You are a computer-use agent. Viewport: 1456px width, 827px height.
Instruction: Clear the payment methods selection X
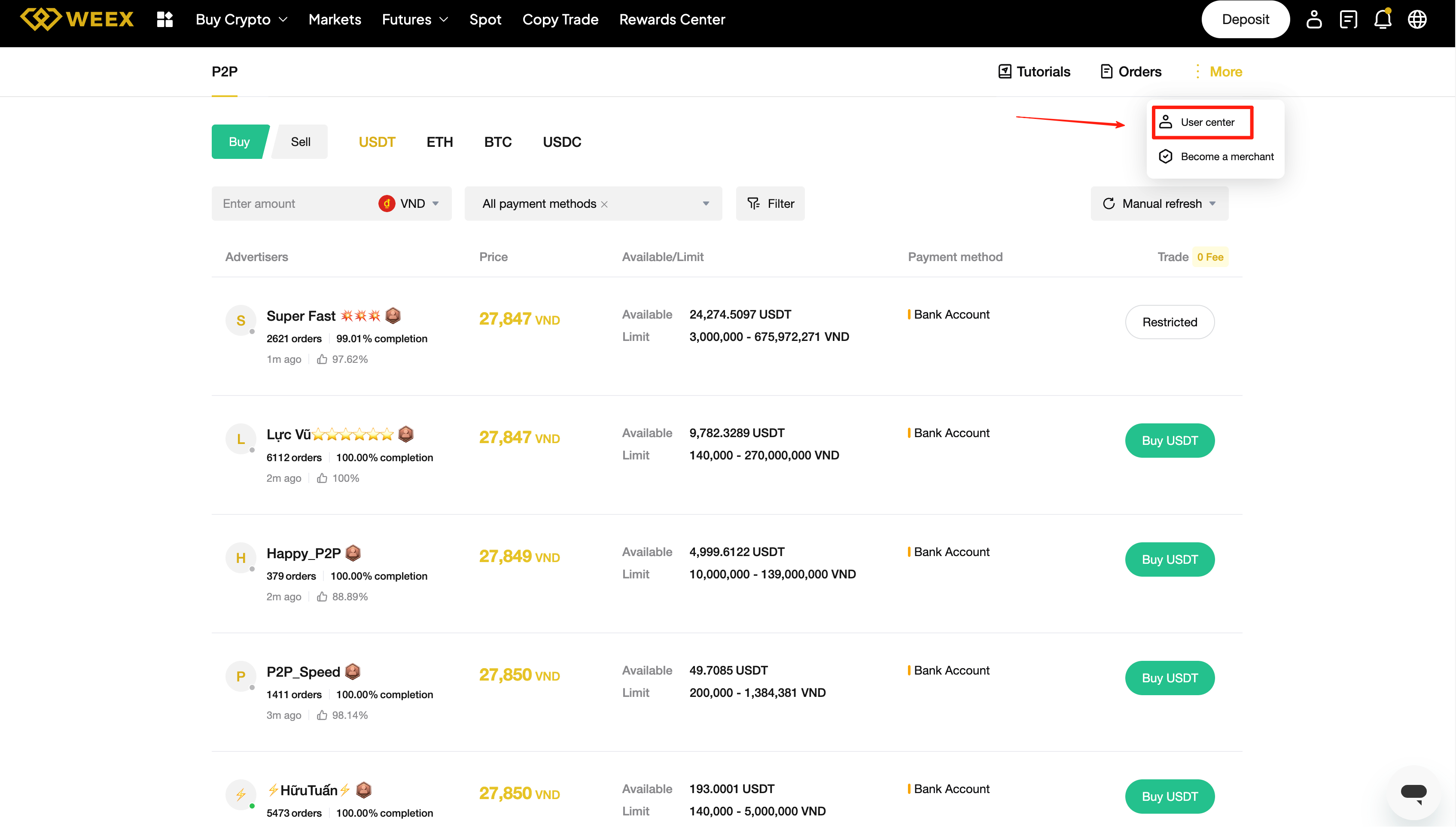coord(604,204)
